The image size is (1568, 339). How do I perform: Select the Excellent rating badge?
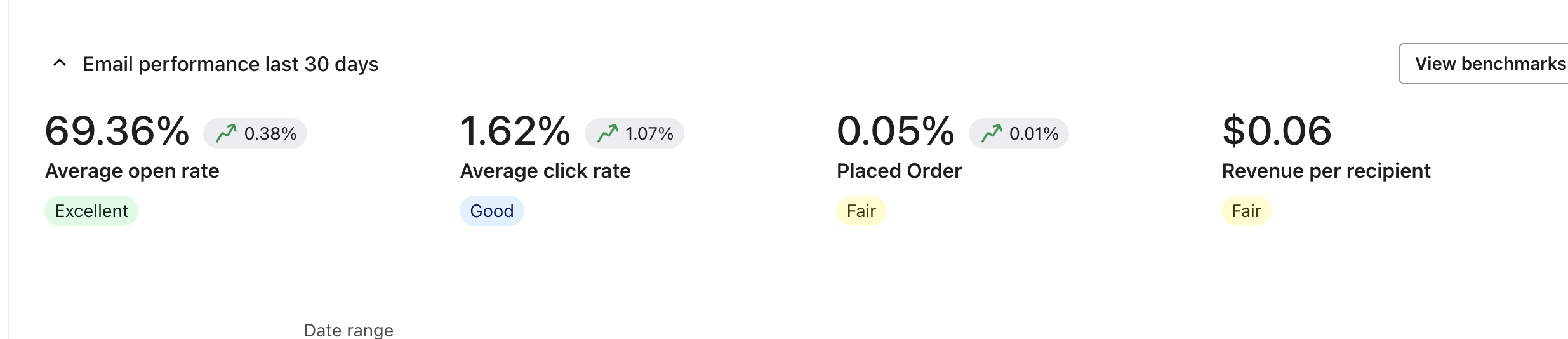click(x=91, y=211)
